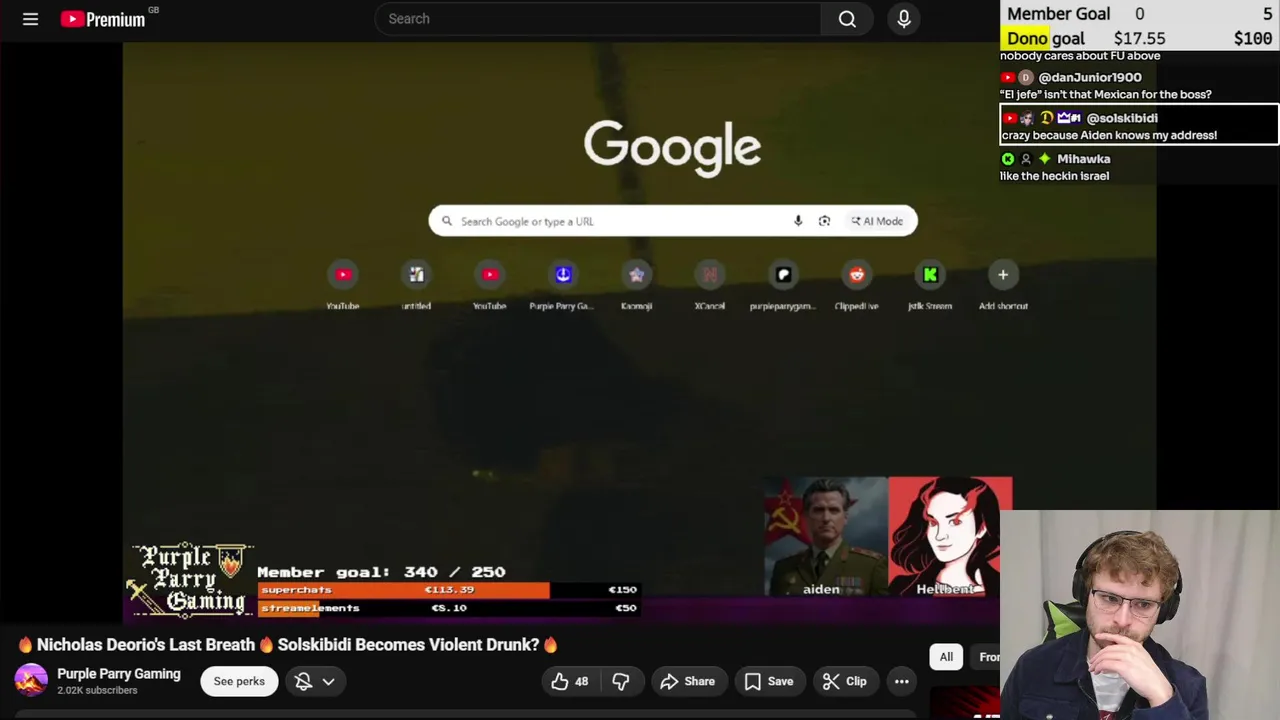Click the '€113.39' superchats value
Viewport: 1280px width, 720px height.
click(x=449, y=590)
